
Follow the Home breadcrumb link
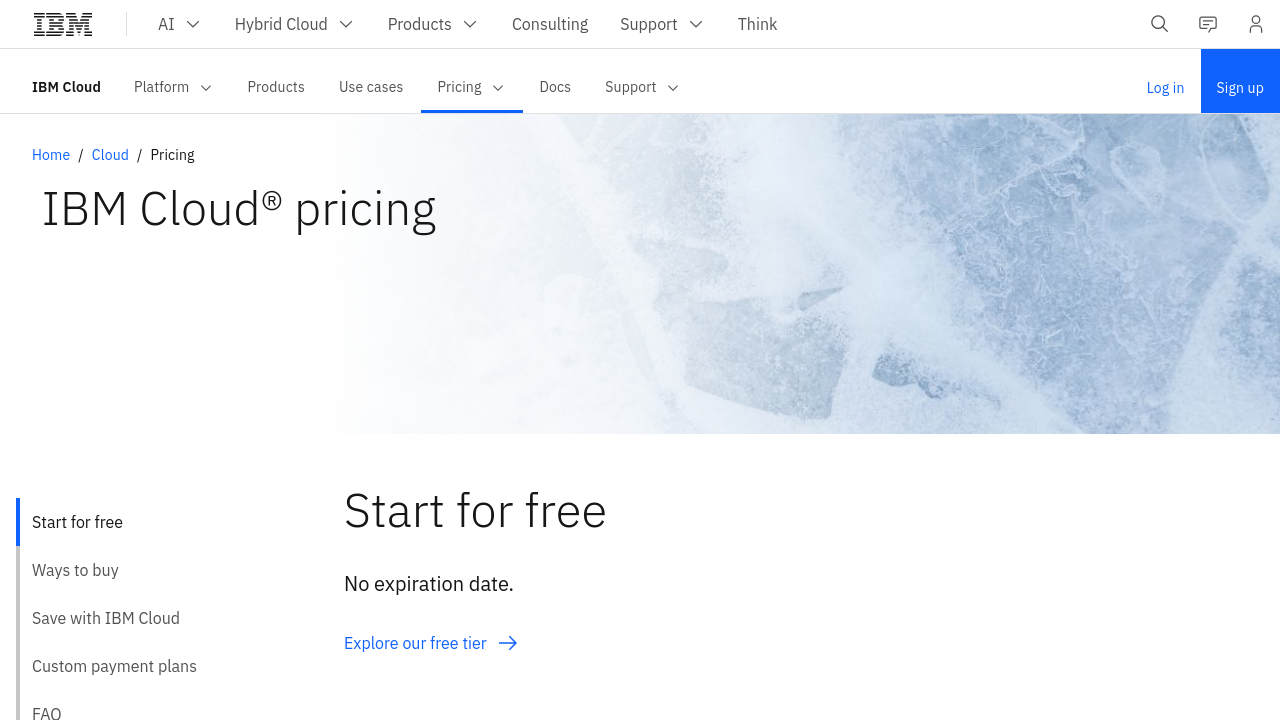coord(51,155)
